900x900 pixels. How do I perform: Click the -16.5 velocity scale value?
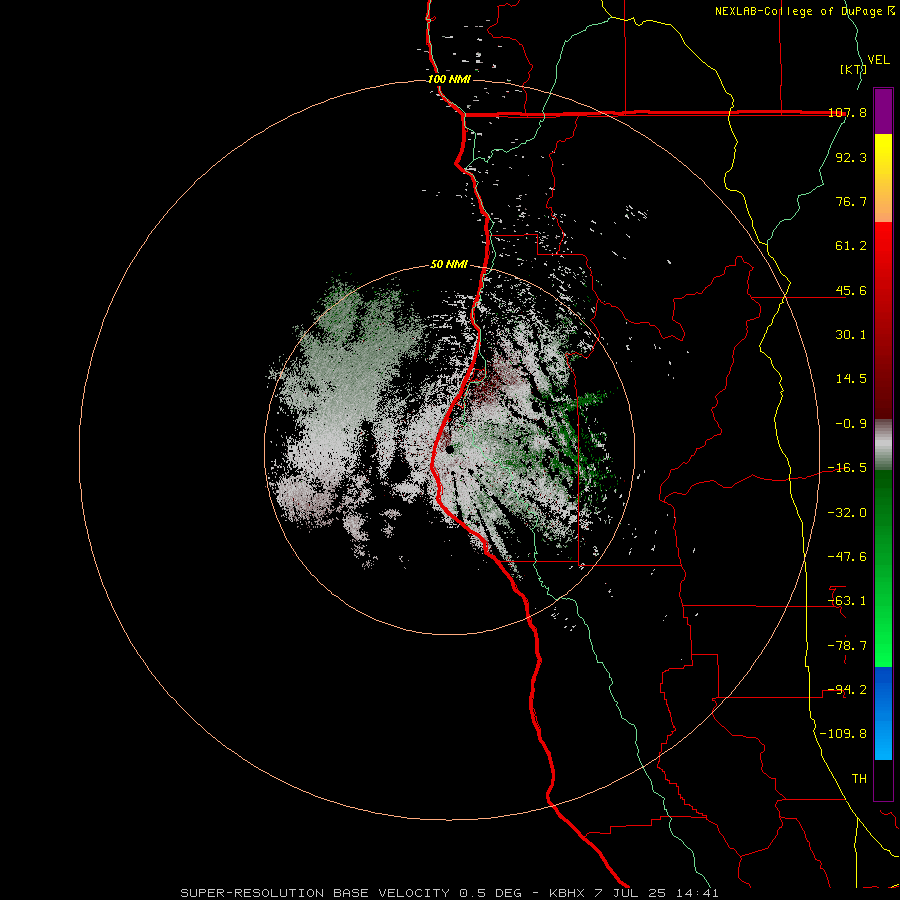click(x=847, y=468)
